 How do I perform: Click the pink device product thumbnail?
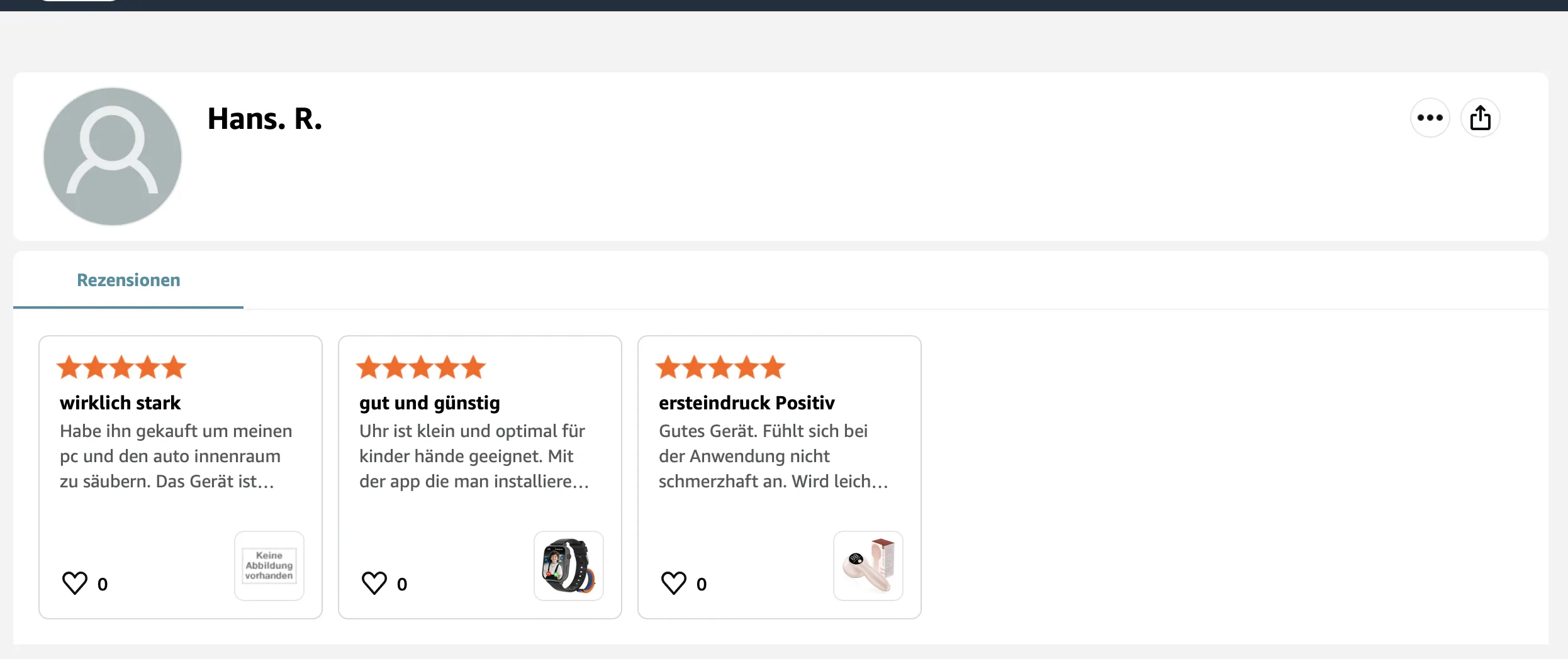tap(868, 565)
